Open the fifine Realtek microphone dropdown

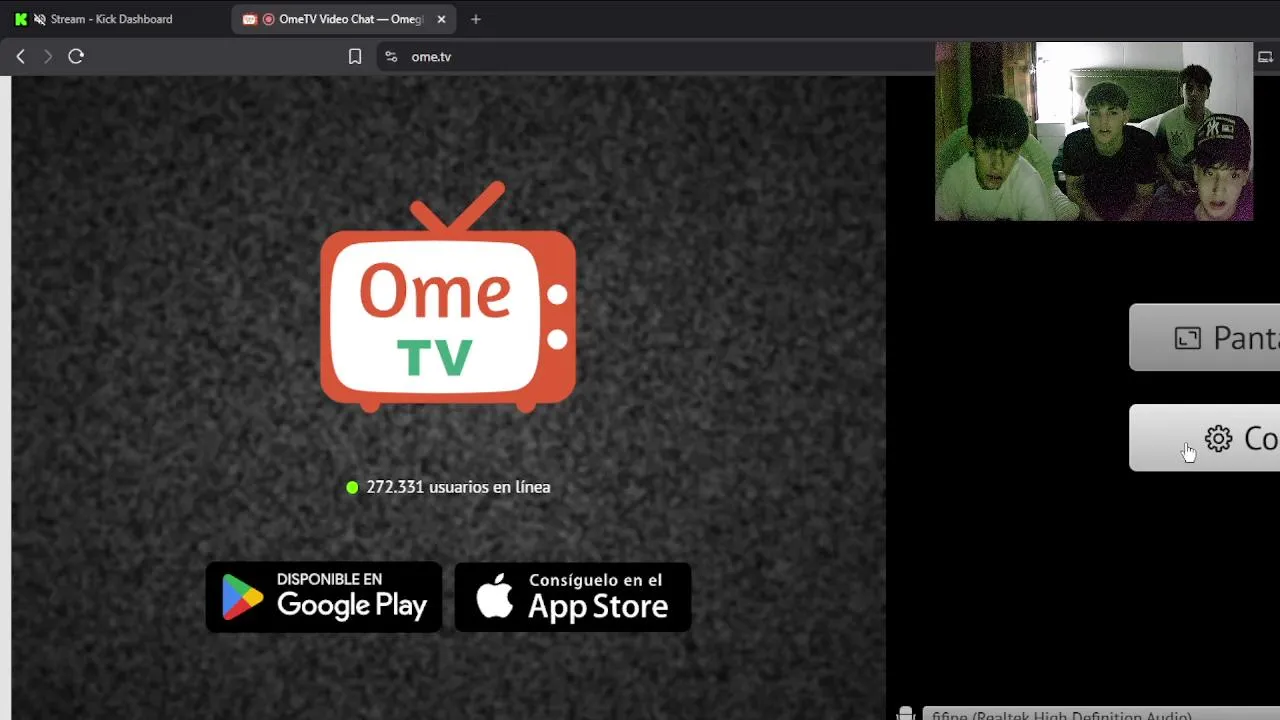pyautogui.click(x=1100, y=714)
